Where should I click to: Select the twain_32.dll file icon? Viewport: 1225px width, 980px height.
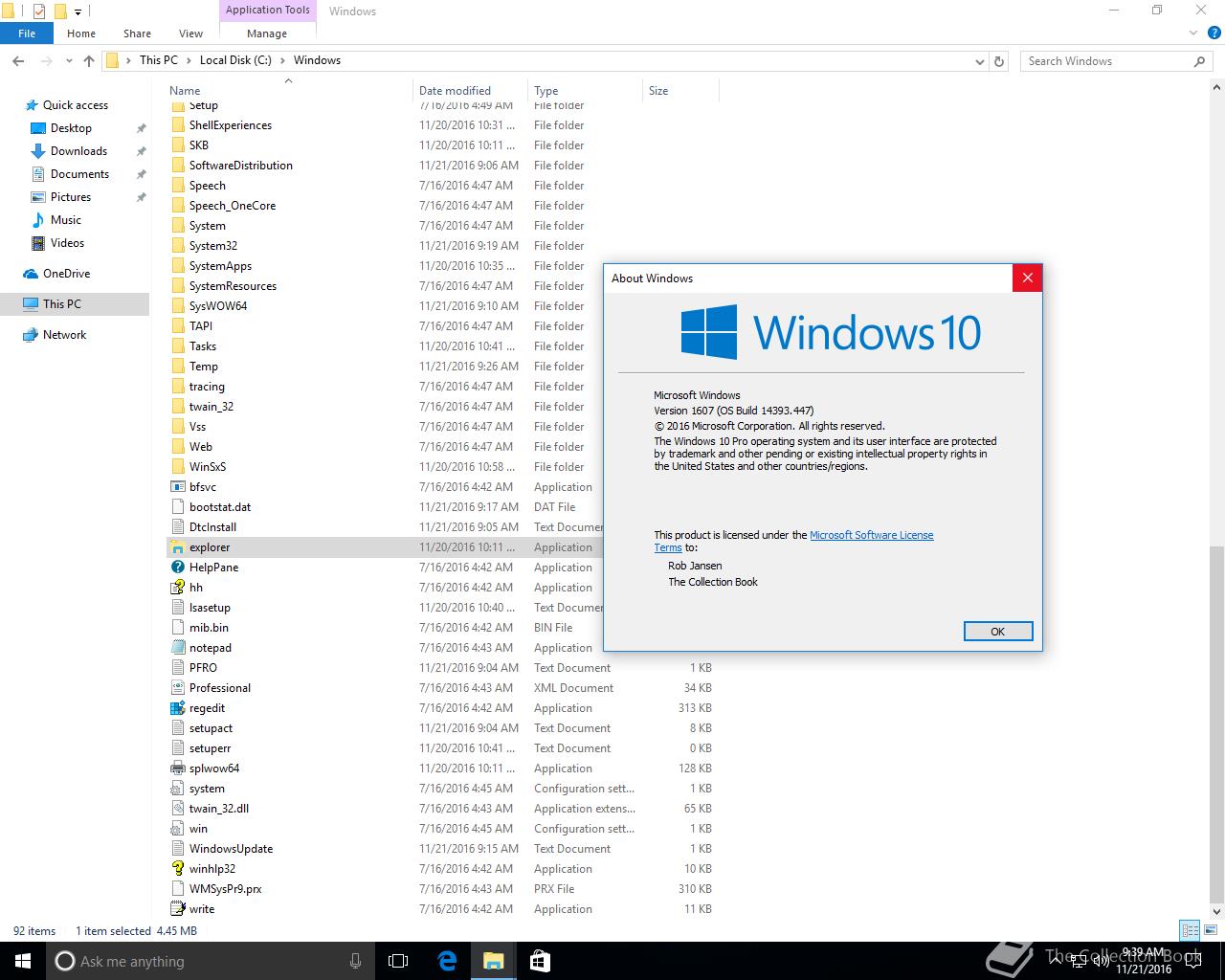tap(177, 809)
